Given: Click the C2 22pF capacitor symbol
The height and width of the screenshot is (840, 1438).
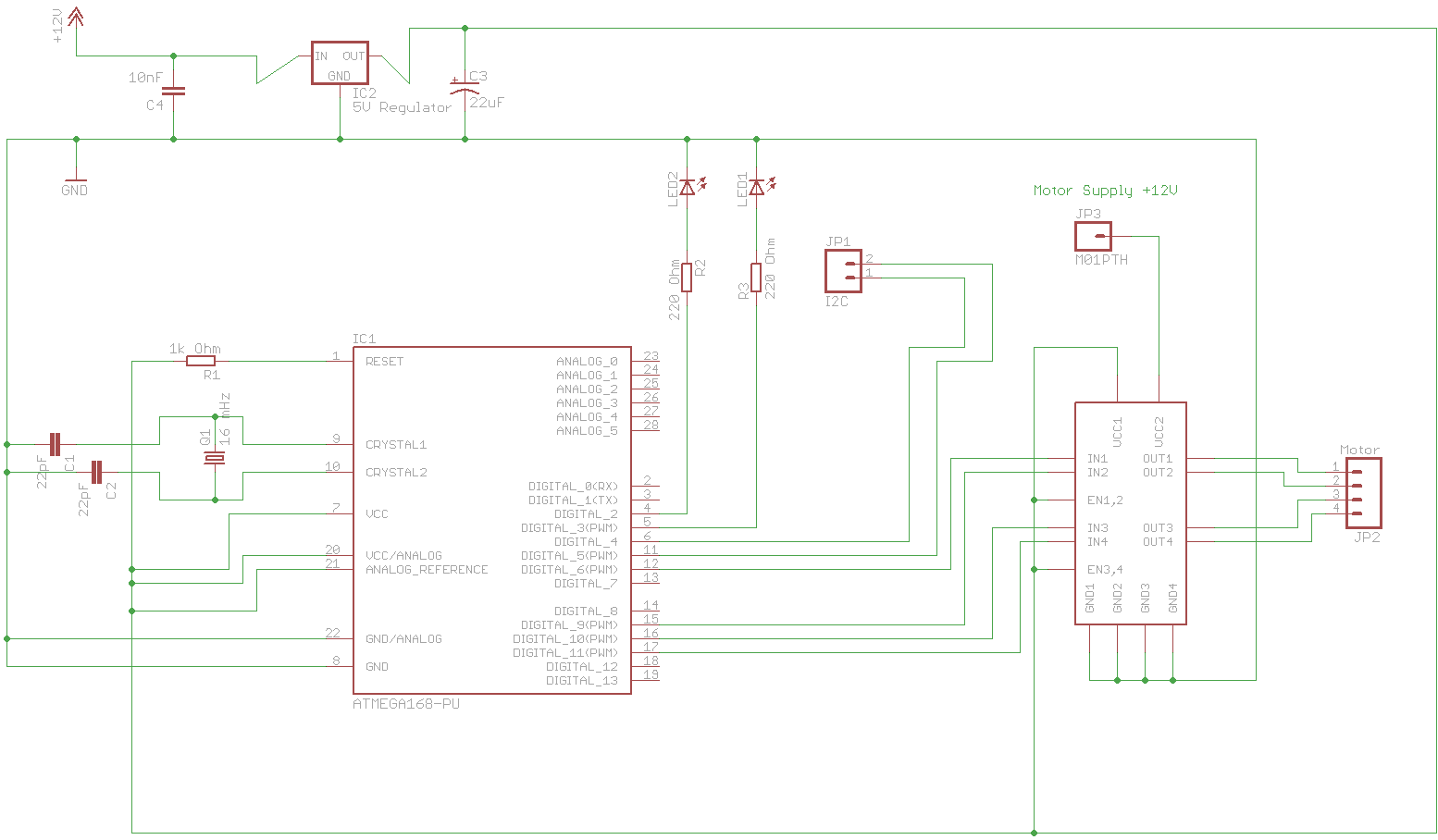Looking at the screenshot, I should [96, 472].
